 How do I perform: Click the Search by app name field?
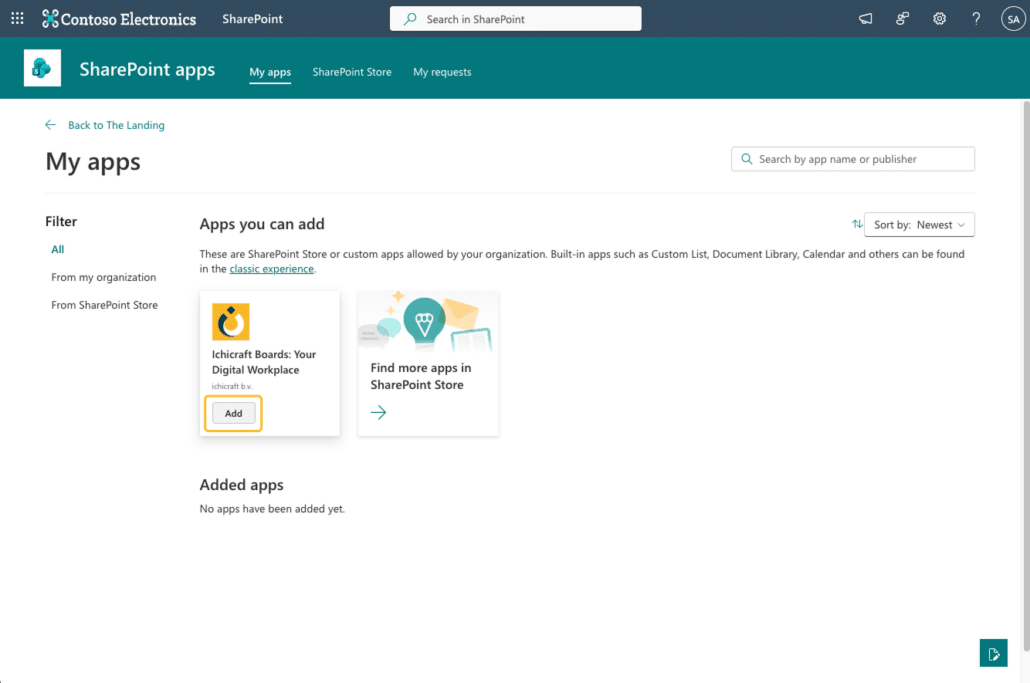(862, 159)
